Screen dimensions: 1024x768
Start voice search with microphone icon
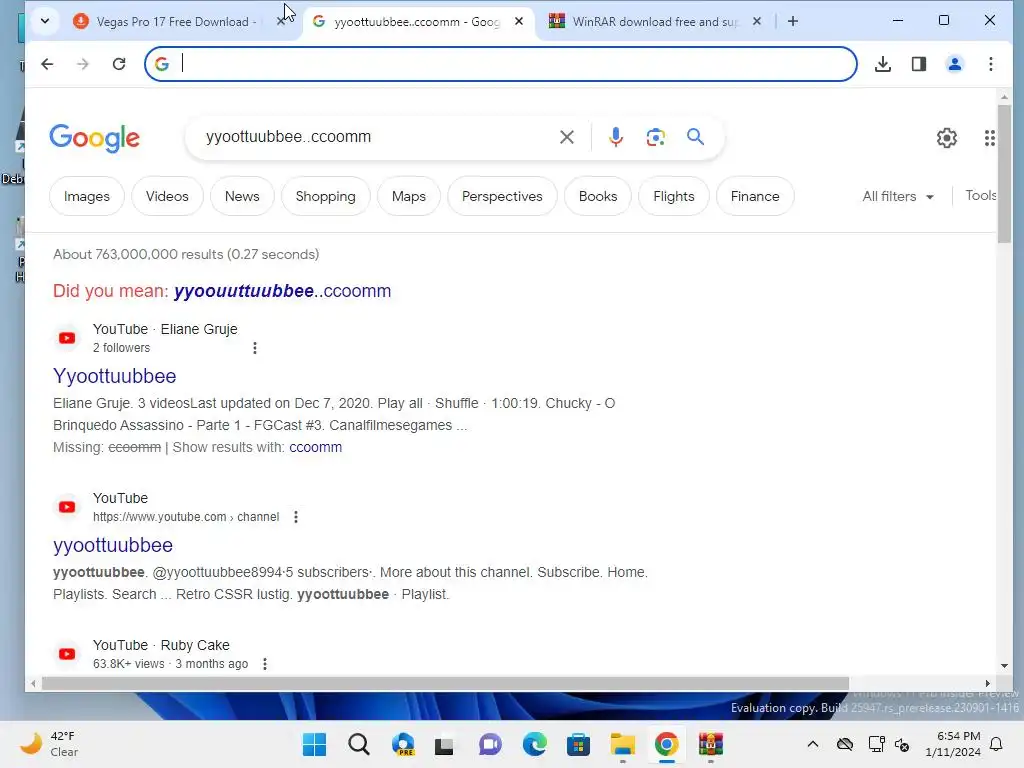point(615,137)
